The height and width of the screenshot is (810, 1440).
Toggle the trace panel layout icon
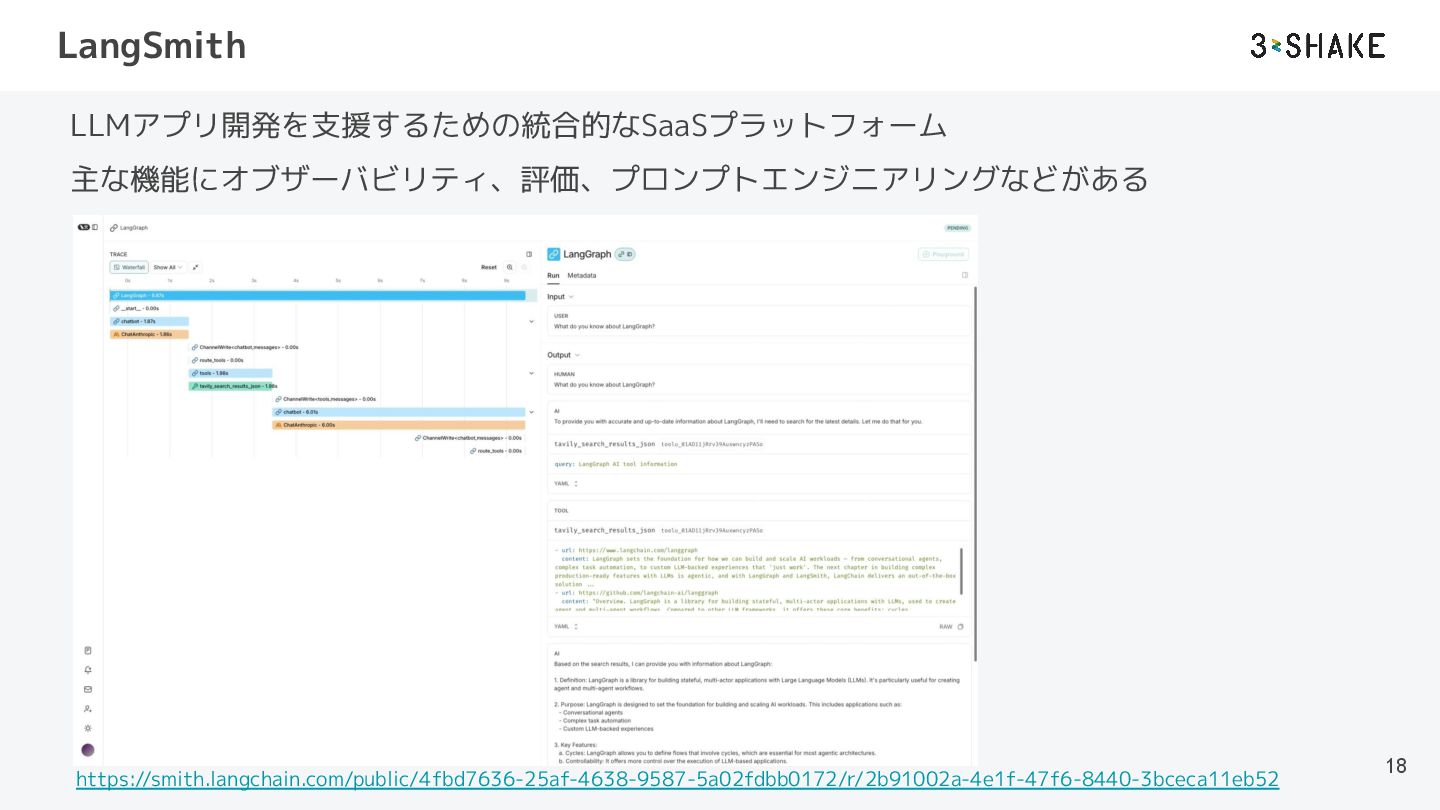(x=529, y=254)
